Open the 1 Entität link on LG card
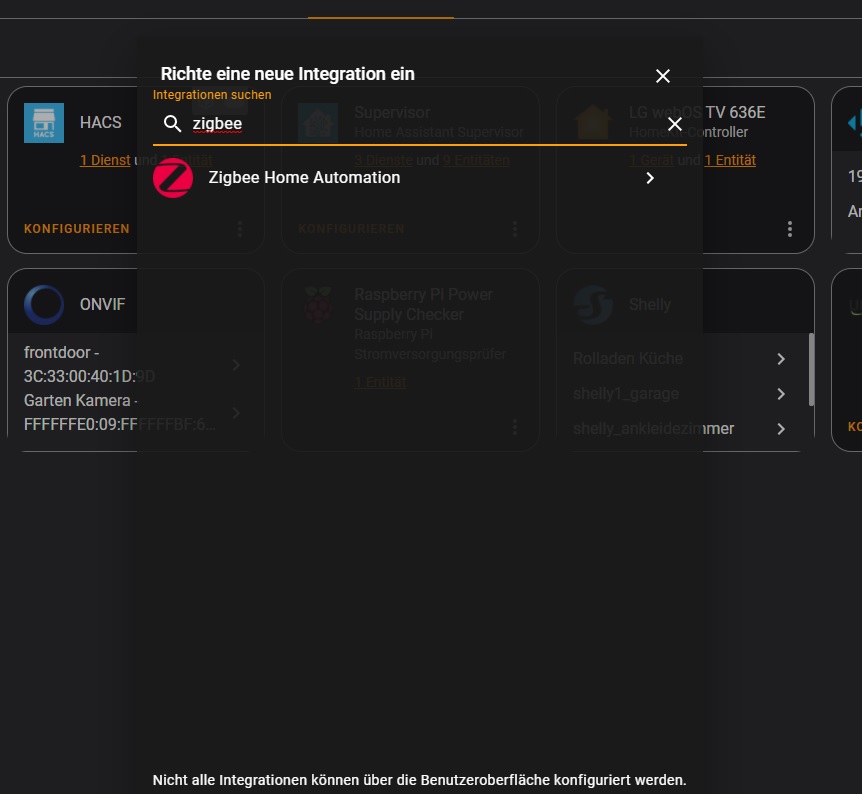The width and height of the screenshot is (862, 794). [730, 160]
